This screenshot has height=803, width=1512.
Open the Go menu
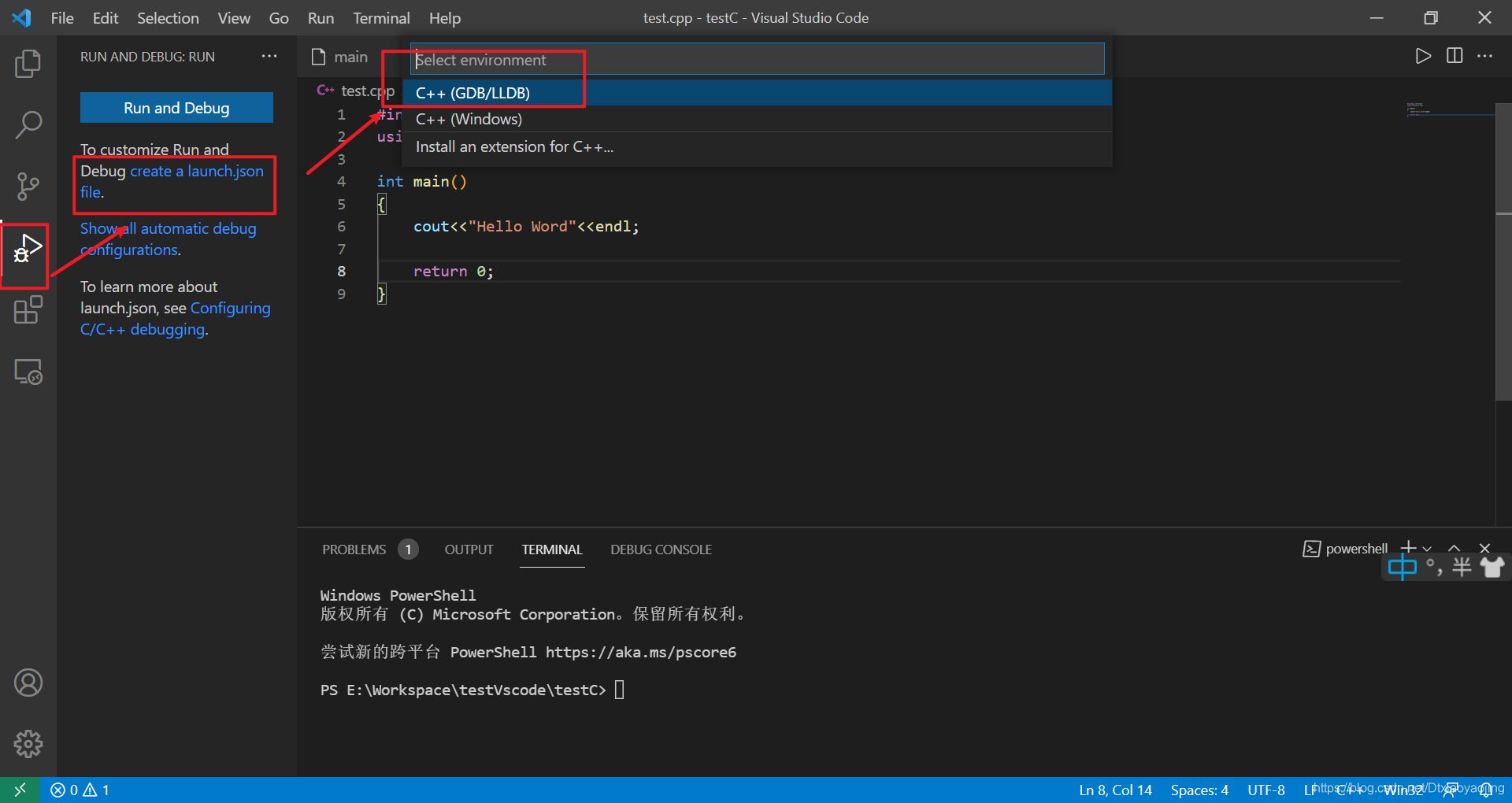(x=279, y=17)
